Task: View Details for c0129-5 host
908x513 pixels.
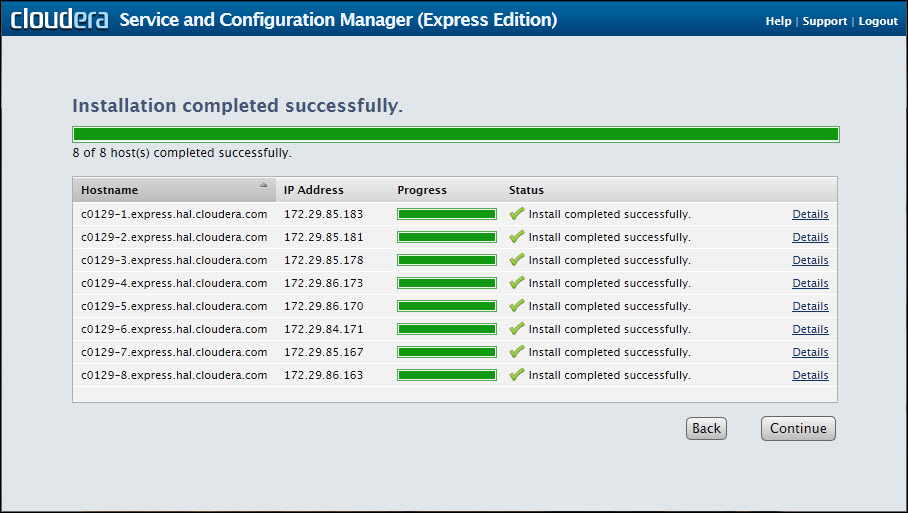Action: point(810,306)
